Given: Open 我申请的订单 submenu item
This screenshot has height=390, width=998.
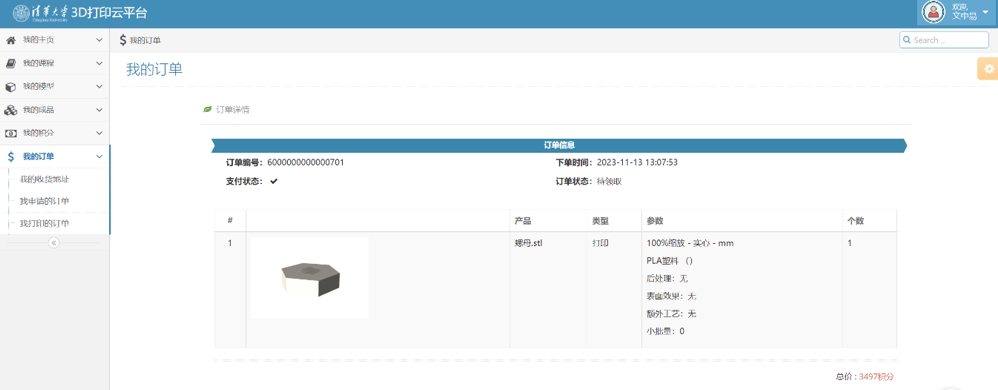Looking at the screenshot, I should coord(45,201).
